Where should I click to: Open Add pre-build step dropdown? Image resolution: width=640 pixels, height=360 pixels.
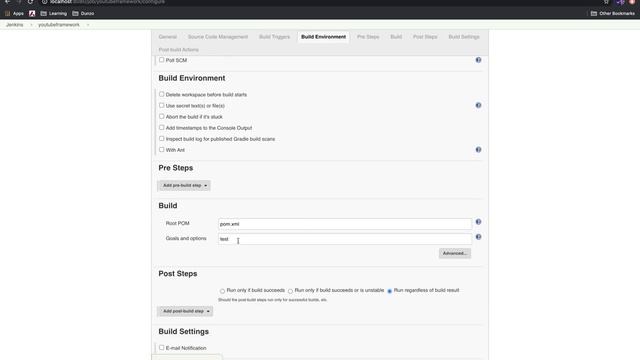click(184, 186)
